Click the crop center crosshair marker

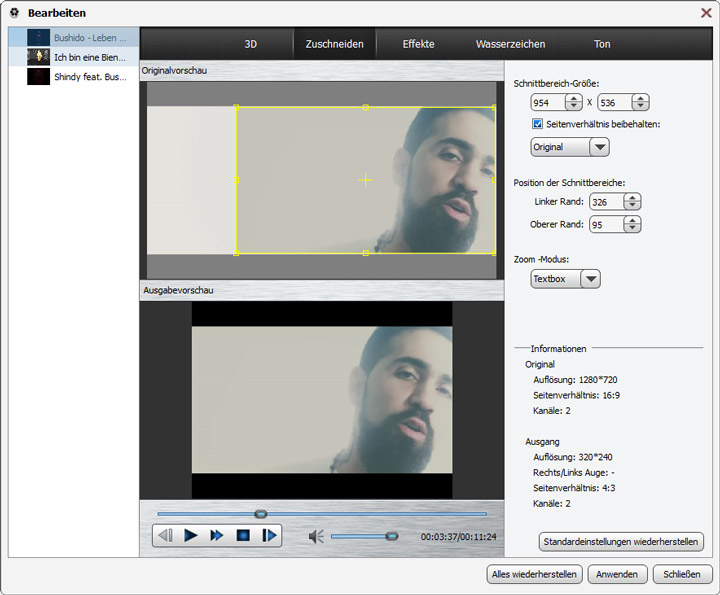[366, 180]
